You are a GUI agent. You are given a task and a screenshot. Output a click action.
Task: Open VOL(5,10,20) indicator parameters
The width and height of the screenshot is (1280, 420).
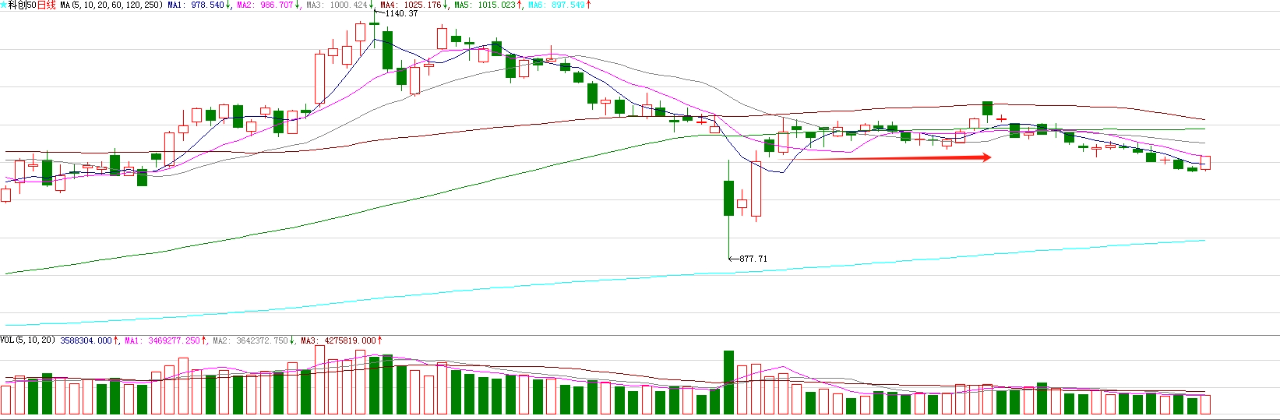coord(29,341)
